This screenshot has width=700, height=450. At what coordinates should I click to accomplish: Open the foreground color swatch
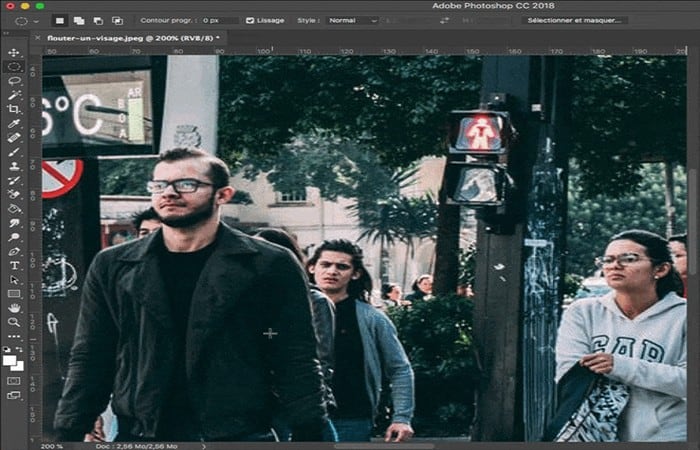9,361
